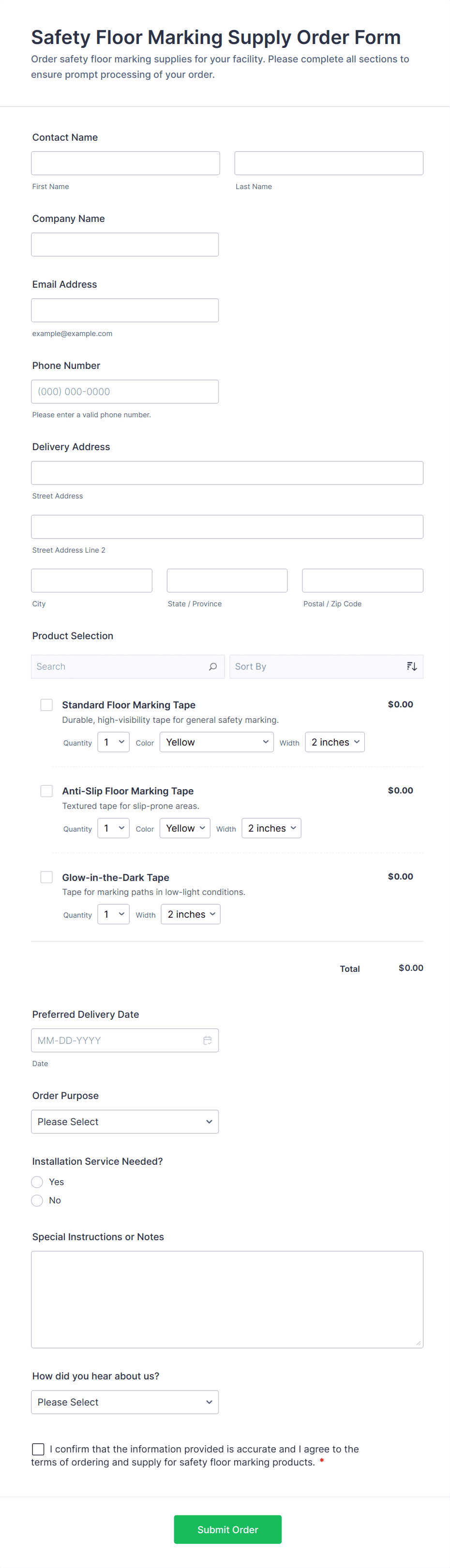Open Standard Floor Marking Tape Color dropdown

click(216, 742)
